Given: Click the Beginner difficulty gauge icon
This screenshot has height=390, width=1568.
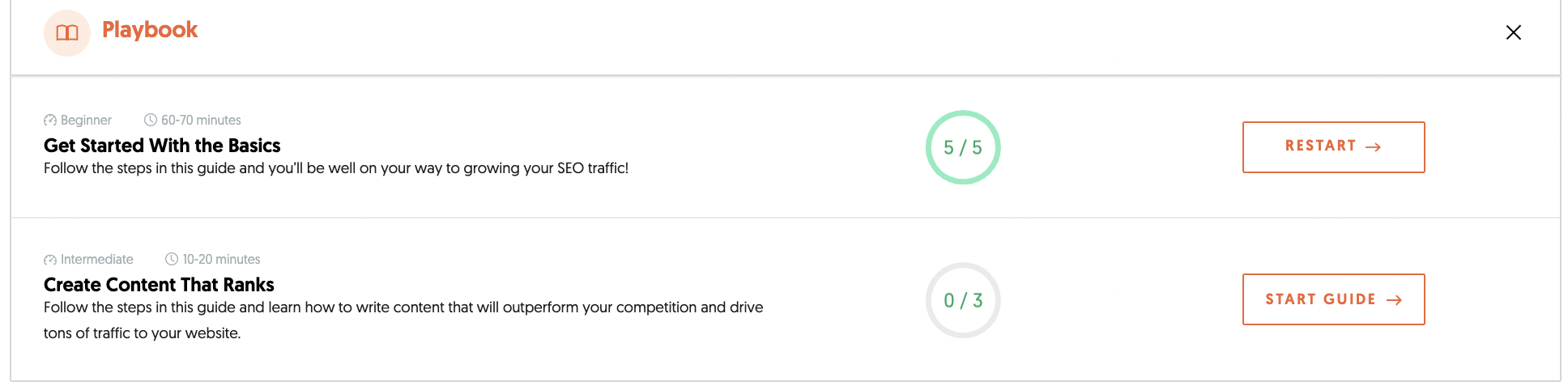Looking at the screenshot, I should click(50, 121).
